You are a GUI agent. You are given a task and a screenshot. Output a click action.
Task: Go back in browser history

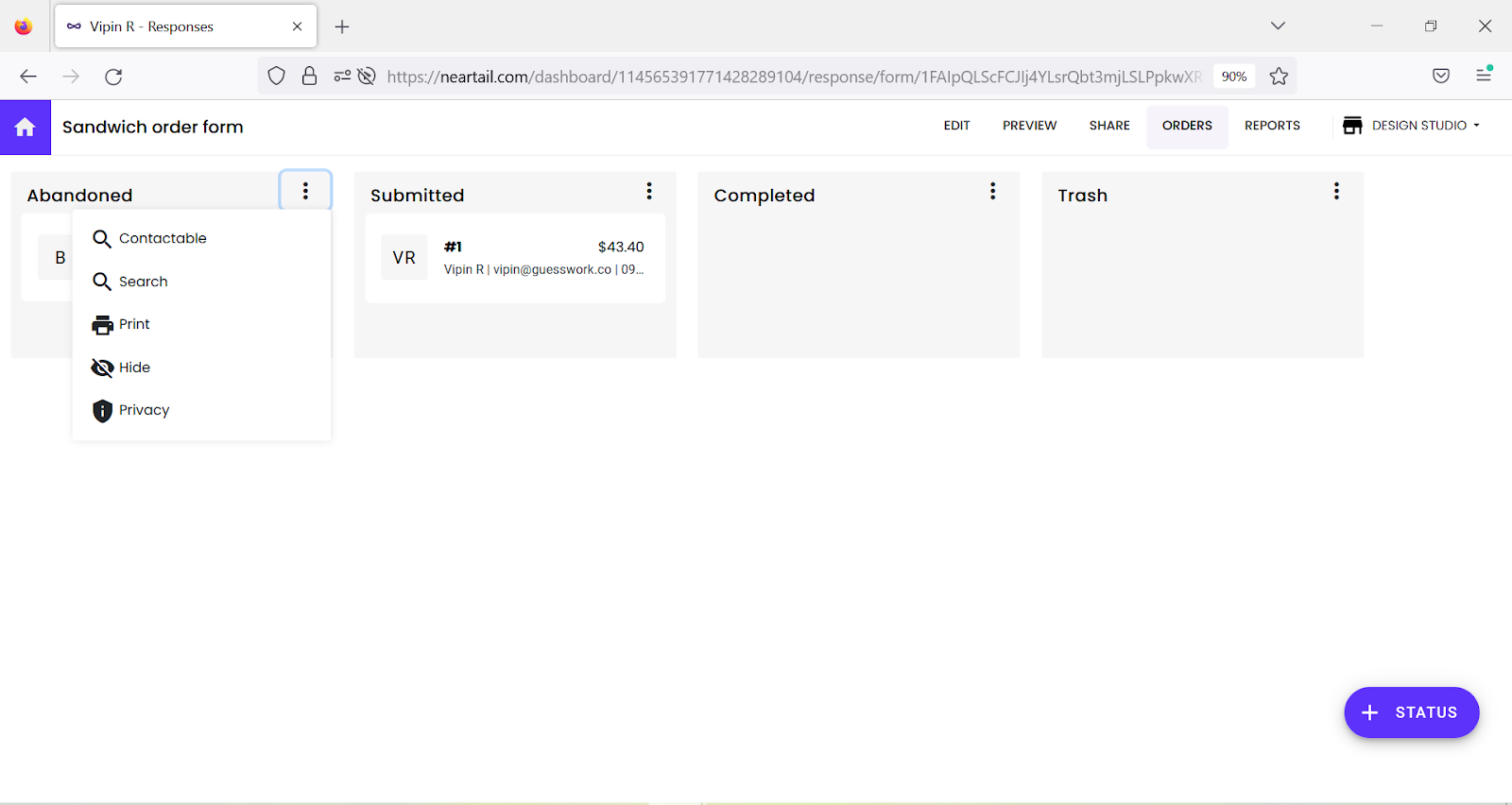pyautogui.click(x=28, y=77)
